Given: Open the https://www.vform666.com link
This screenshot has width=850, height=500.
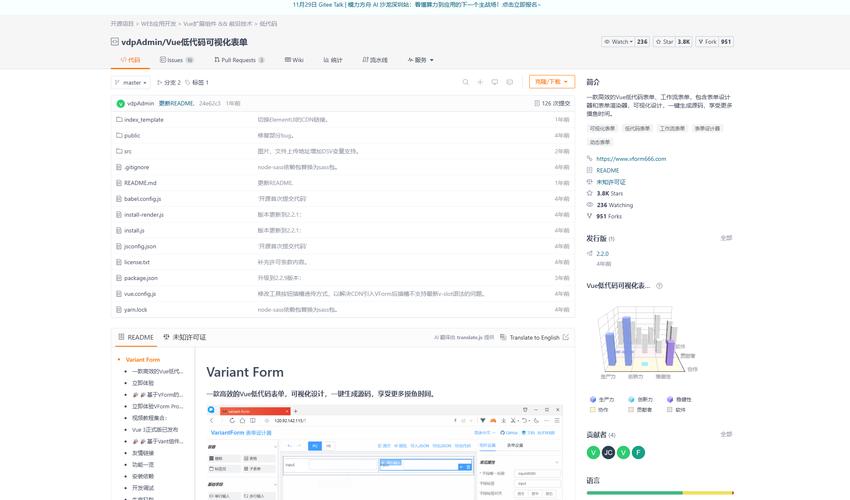Looking at the screenshot, I should click(x=631, y=159).
